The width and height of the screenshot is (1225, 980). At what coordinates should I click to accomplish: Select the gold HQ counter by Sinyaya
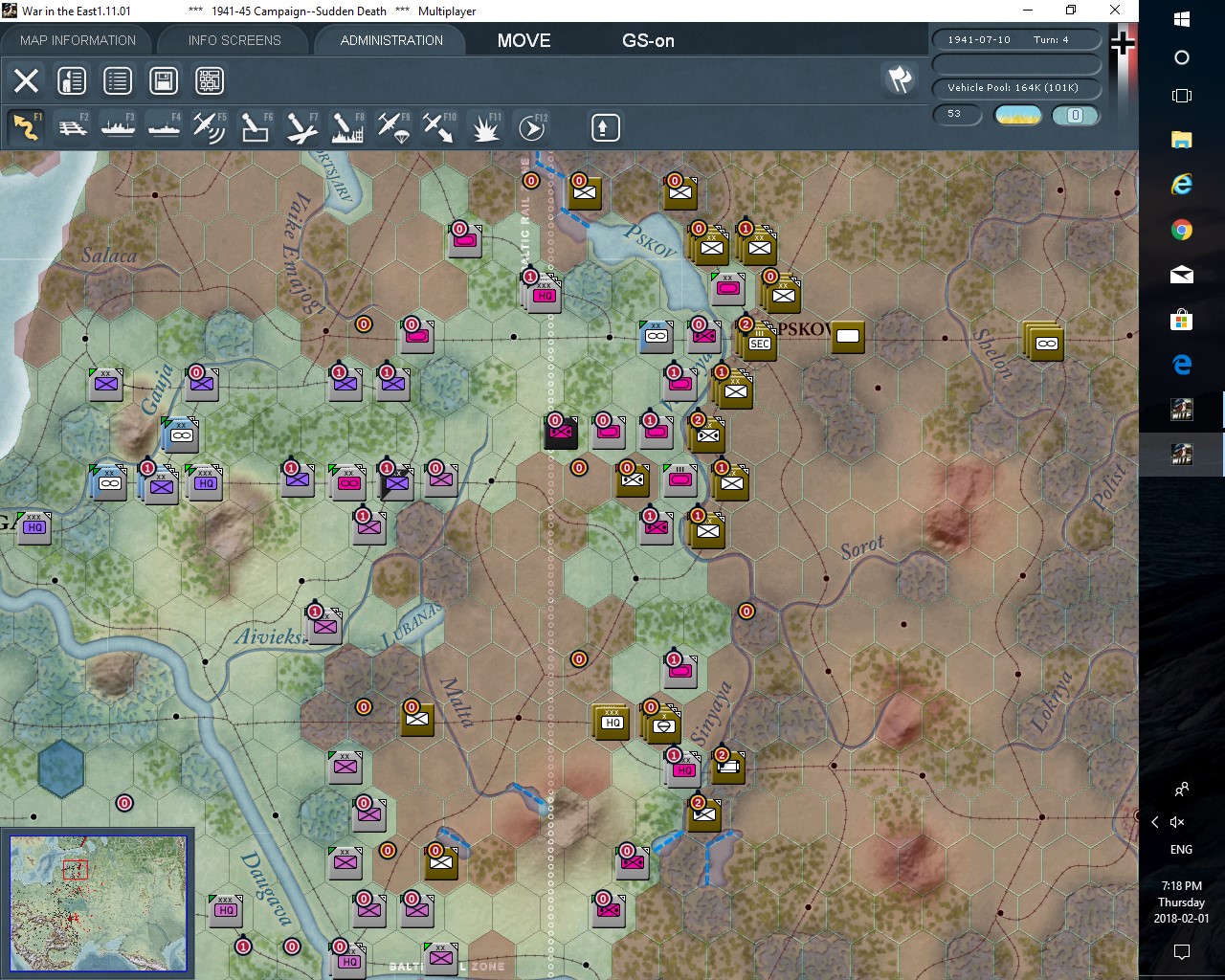coord(612,722)
